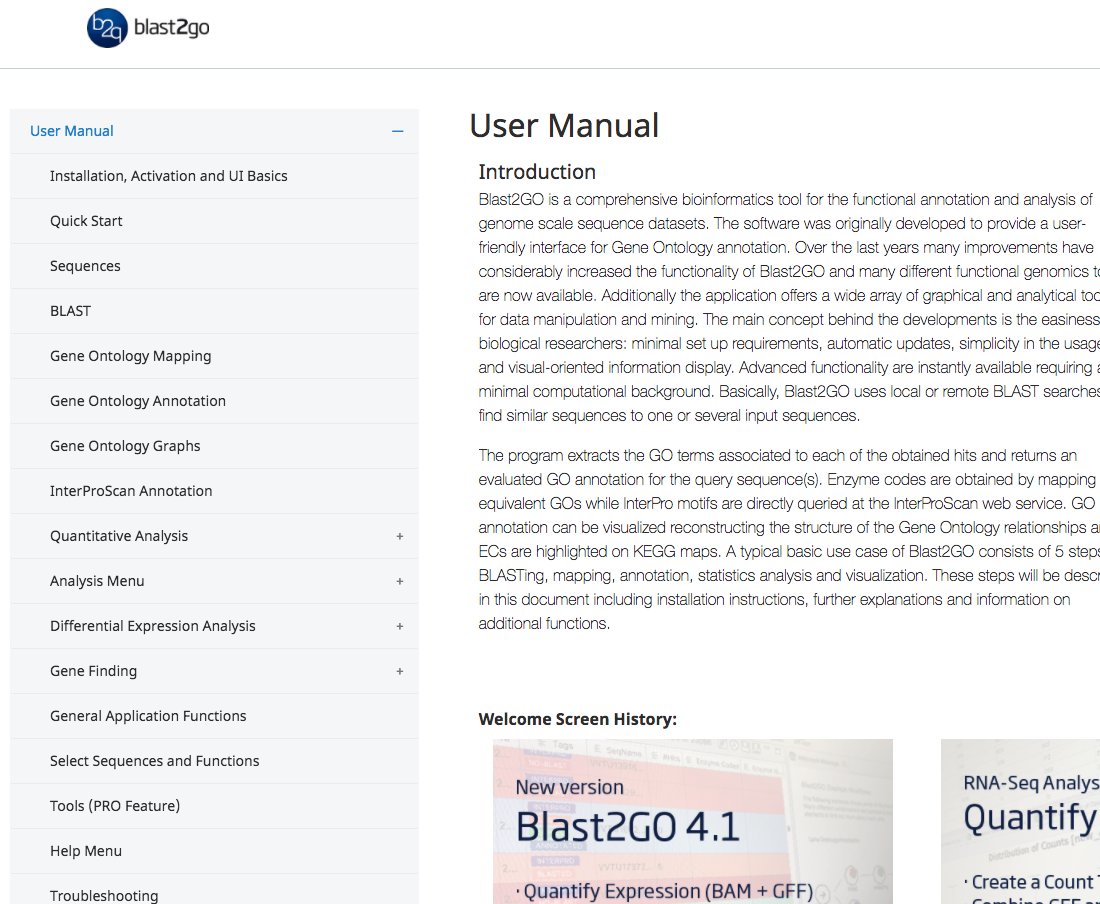
Task: Click the Introduction heading
Action: [537, 172]
